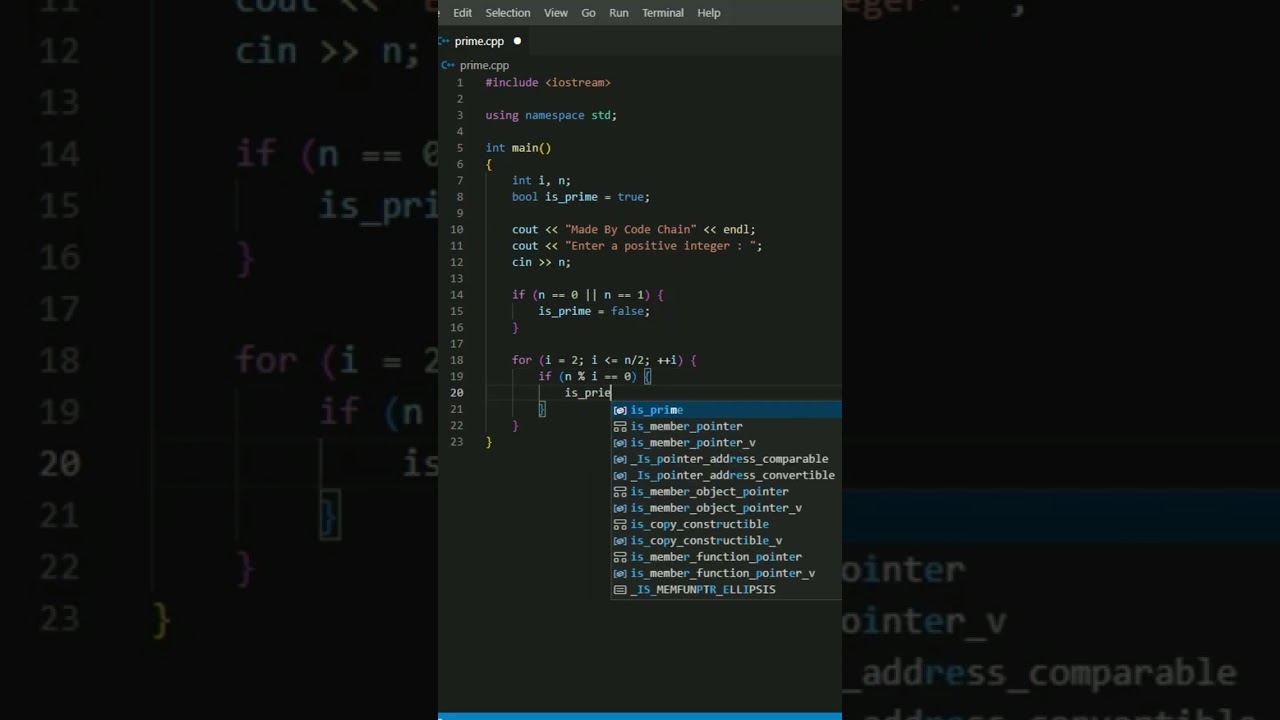Click icon beside is_copy_constructible suggestion

pos(620,524)
